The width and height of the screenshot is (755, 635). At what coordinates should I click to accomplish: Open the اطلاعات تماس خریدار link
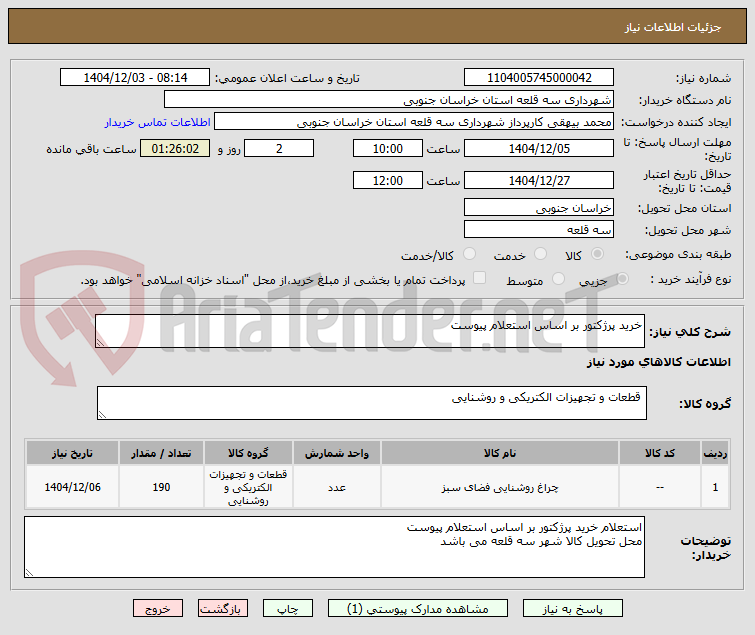click(x=157, y=122)
